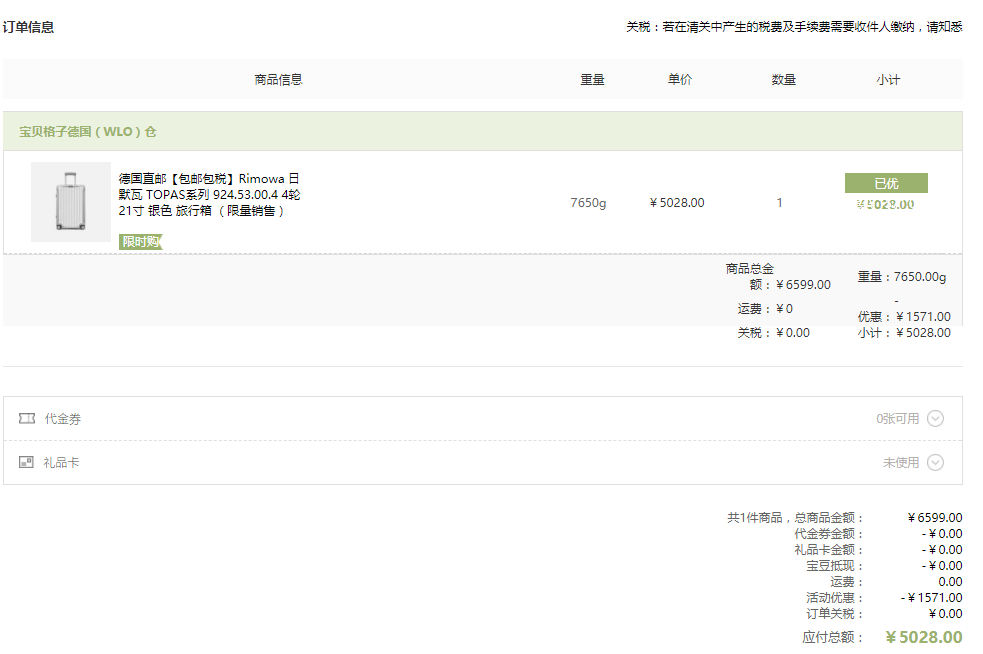The height and width of the screenshot is (654, 983).
Task: Click the 应付总额 label
Action: [833, 638]
